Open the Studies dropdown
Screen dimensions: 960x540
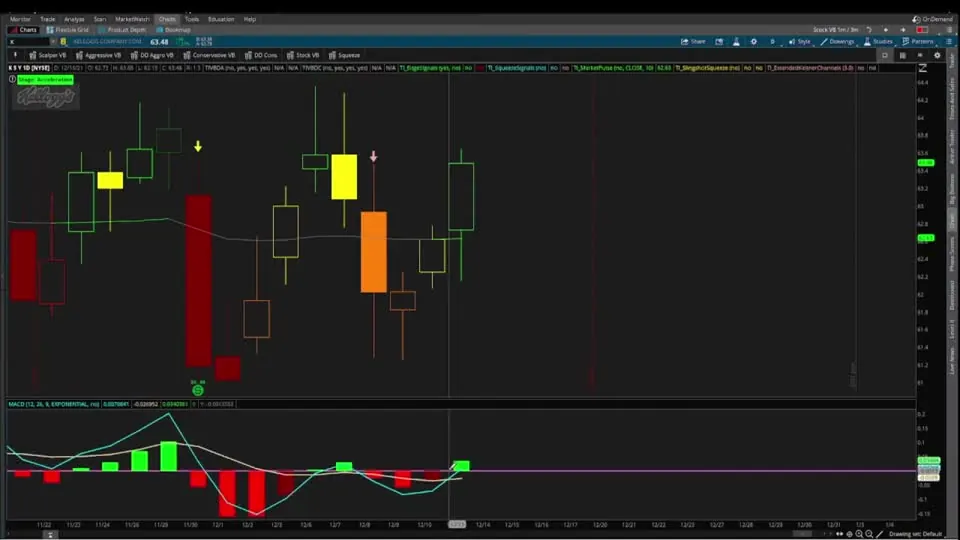tap(878, 42)
